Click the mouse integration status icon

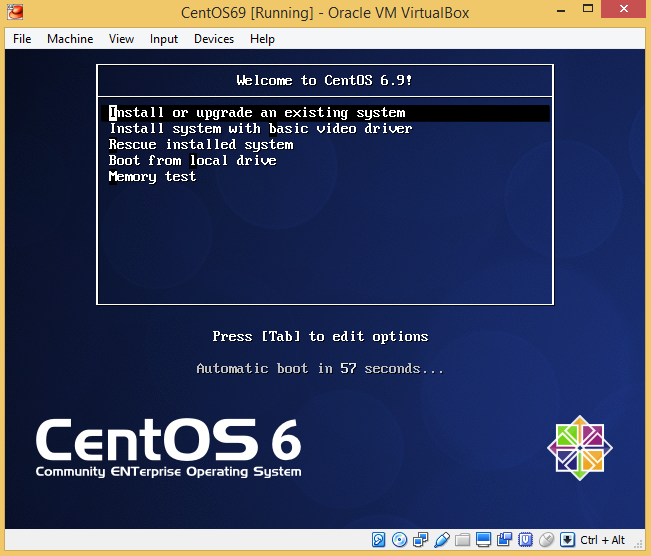546,539
